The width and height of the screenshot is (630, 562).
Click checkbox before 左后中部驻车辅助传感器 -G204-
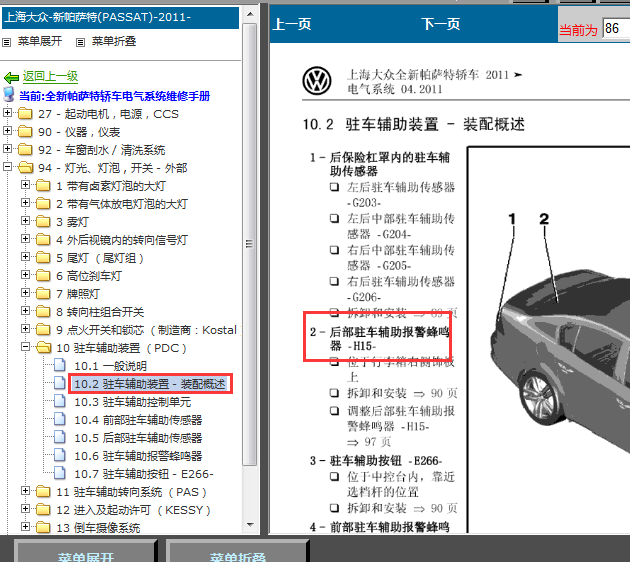click(334, 218)
